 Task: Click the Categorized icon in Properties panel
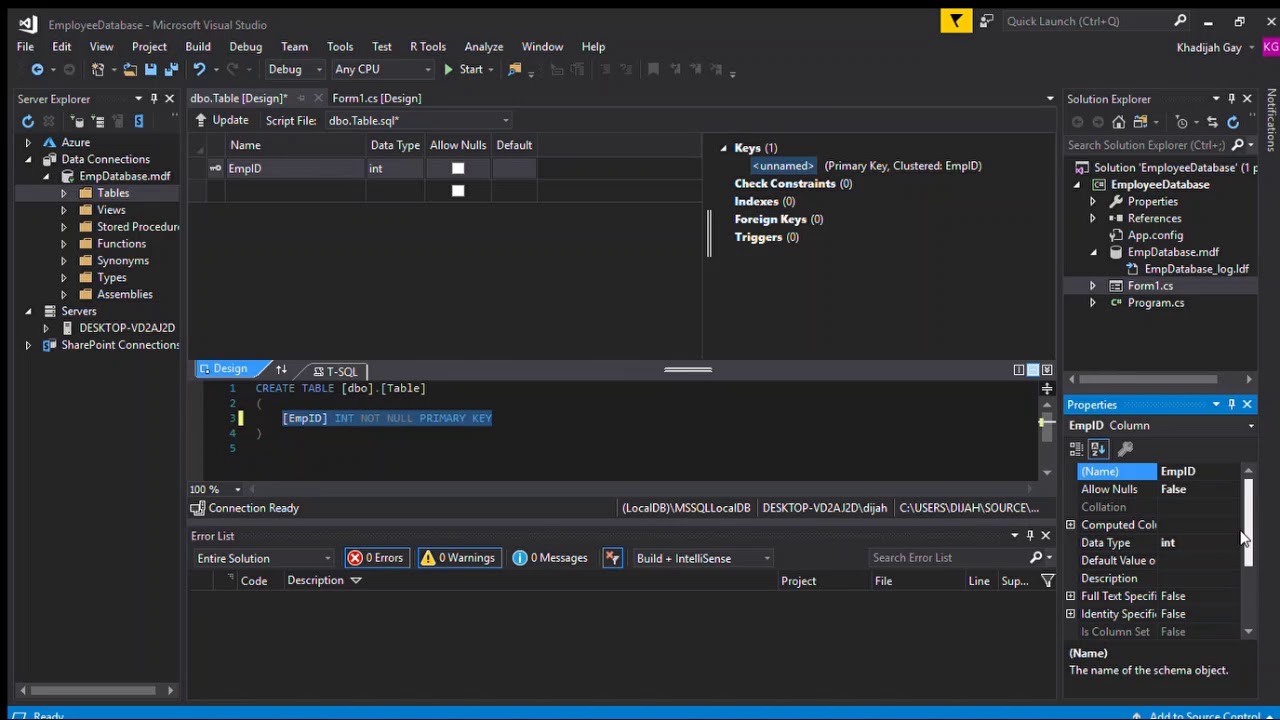click(1077, 449)
